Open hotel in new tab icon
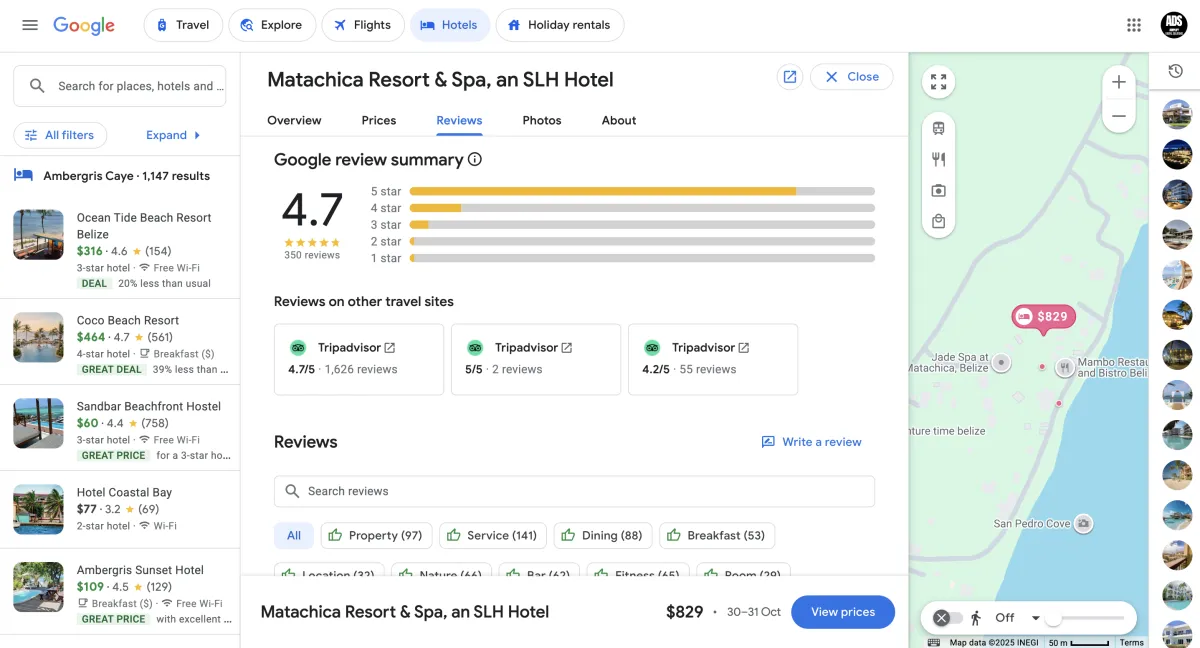 coord(790,77)
